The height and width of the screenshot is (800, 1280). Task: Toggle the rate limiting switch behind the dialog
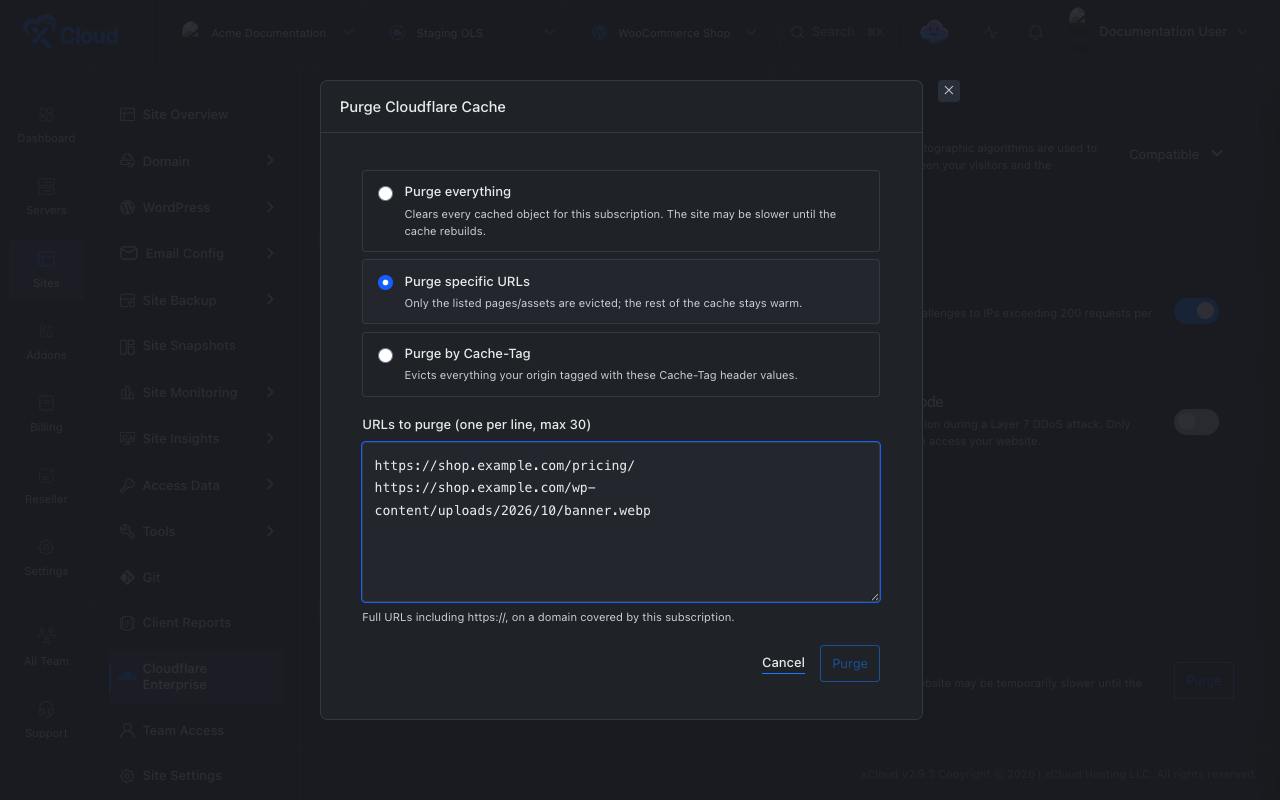(x=1196, y=311)
